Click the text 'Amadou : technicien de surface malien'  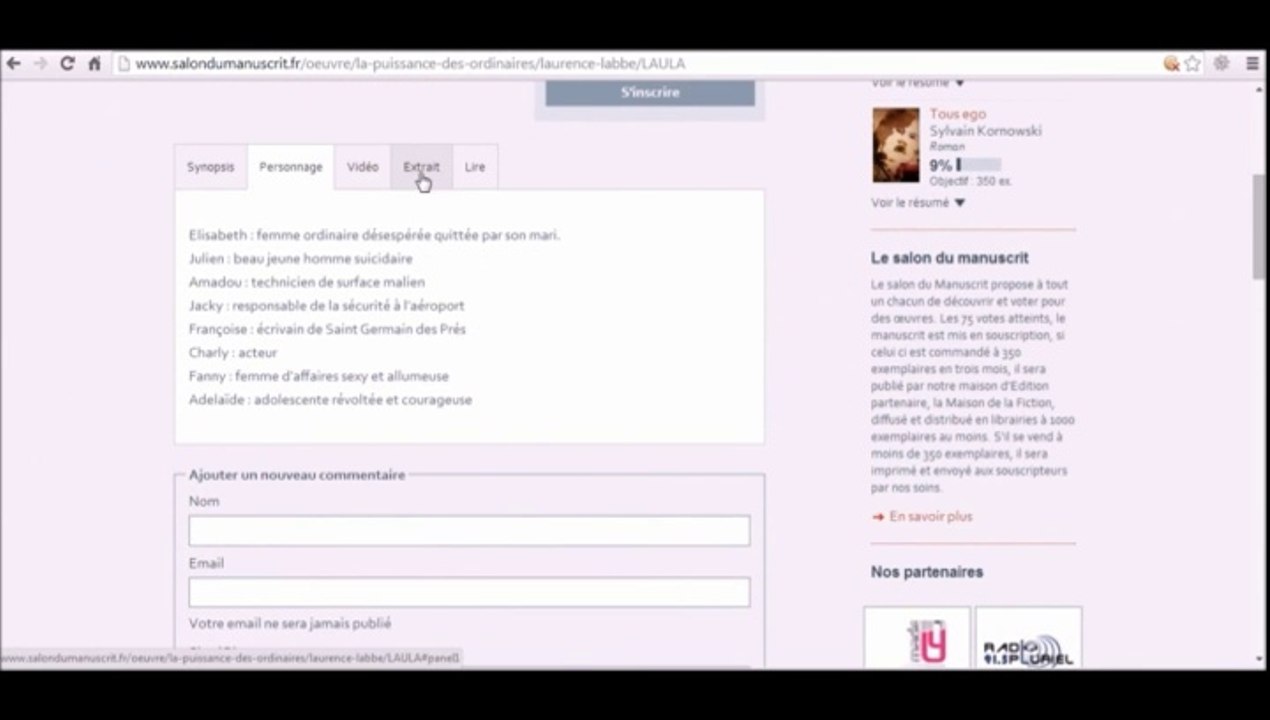tap(306, 282)
